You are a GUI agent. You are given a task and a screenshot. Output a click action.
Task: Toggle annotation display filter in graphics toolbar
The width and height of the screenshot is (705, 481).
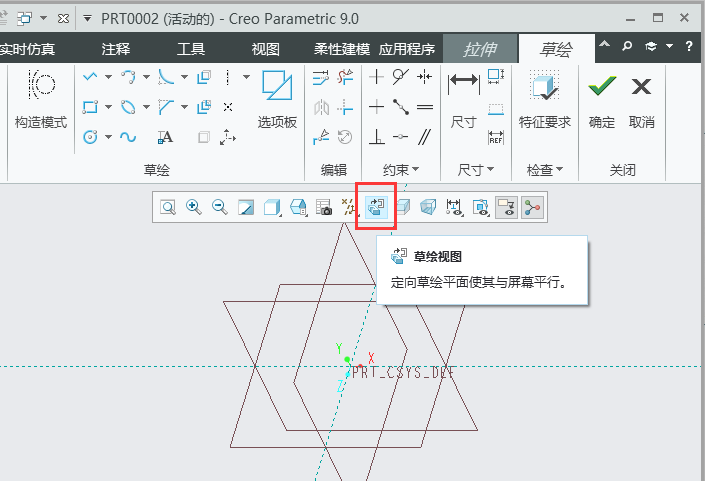pyautogui.click(x=455, y=207)
